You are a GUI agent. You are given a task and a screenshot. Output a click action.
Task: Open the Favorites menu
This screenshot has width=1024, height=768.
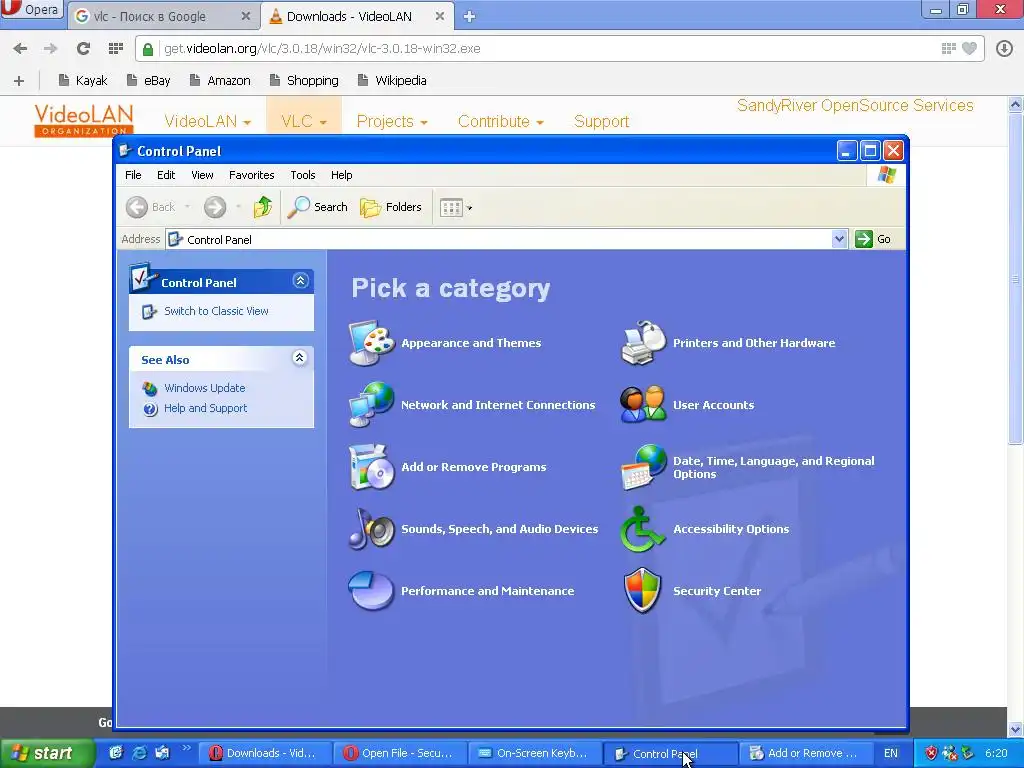tap(251, 175)
